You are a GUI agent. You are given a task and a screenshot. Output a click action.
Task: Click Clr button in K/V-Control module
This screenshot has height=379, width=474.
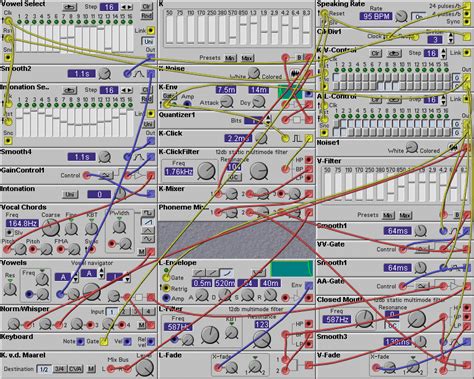pos(375,53)
